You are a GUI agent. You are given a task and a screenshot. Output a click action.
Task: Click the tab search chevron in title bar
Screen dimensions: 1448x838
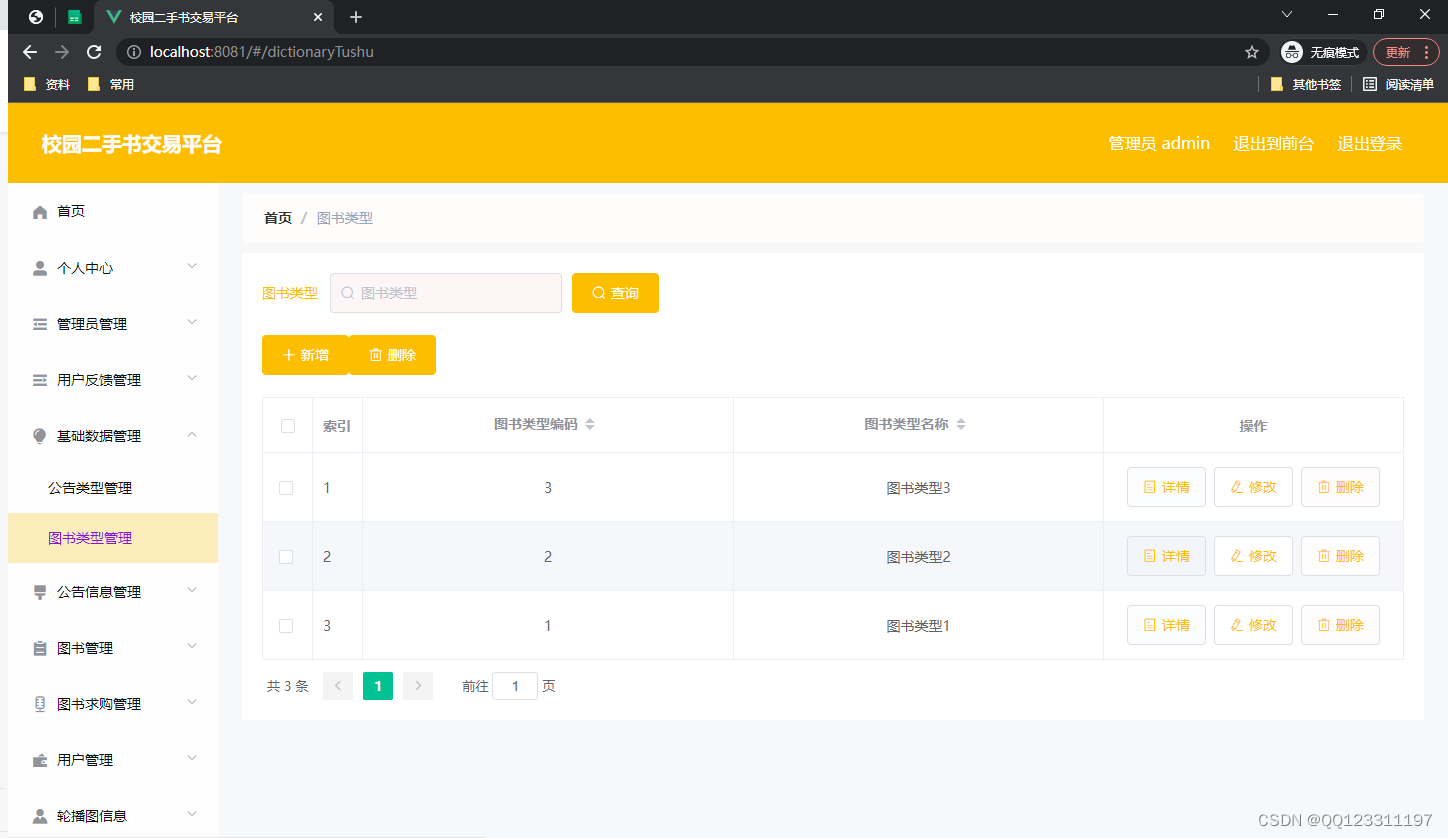(1287, 14)
